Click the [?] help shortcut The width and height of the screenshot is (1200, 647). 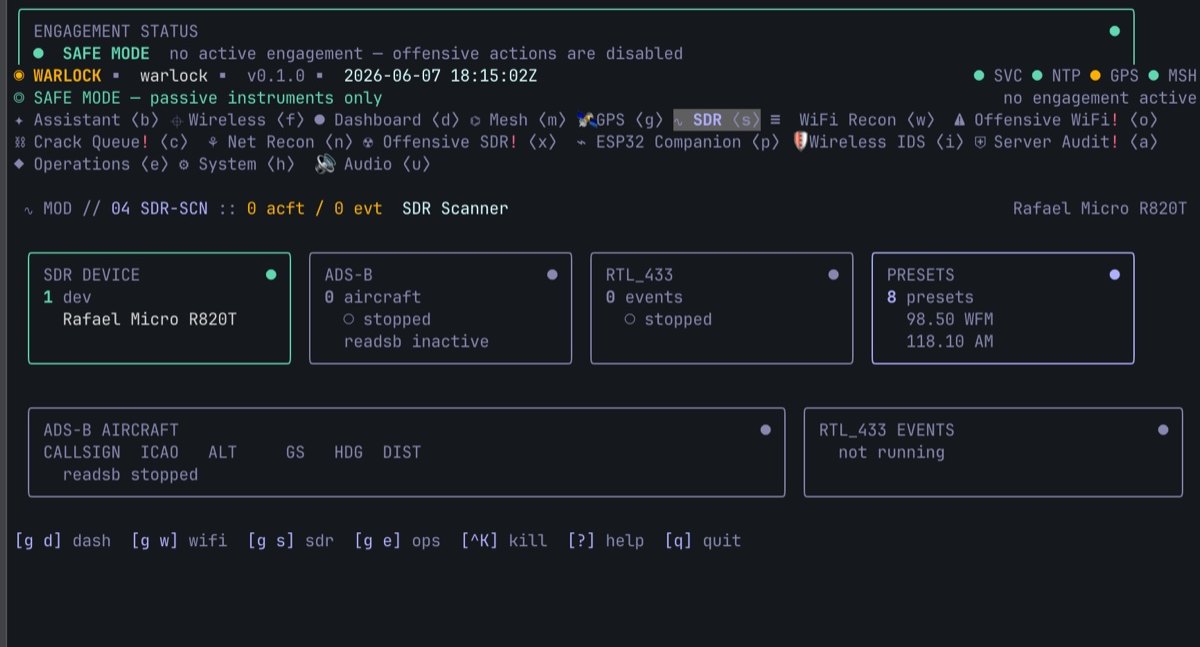click(606, 540)
